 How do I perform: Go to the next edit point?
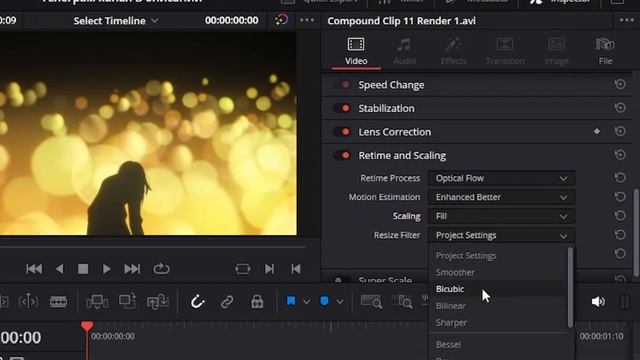269,269
